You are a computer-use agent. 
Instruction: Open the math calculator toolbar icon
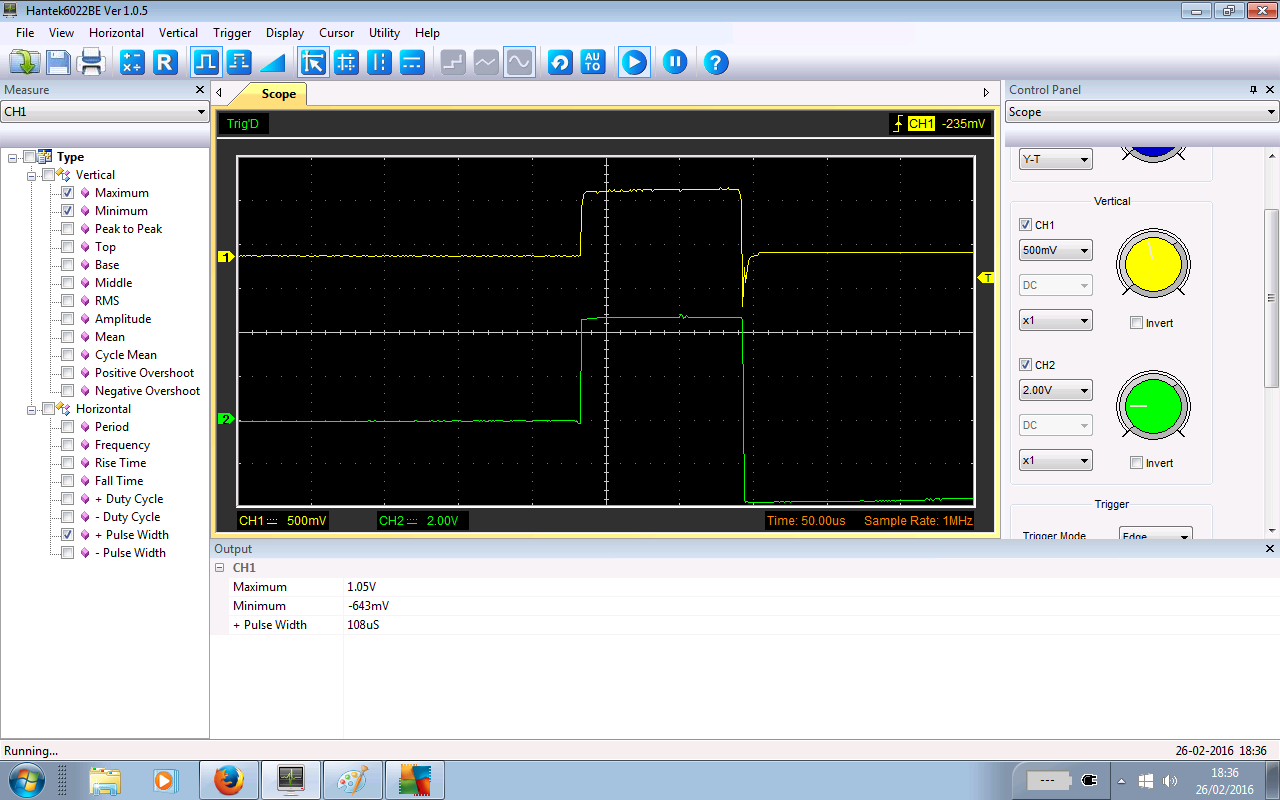point(132,63)
